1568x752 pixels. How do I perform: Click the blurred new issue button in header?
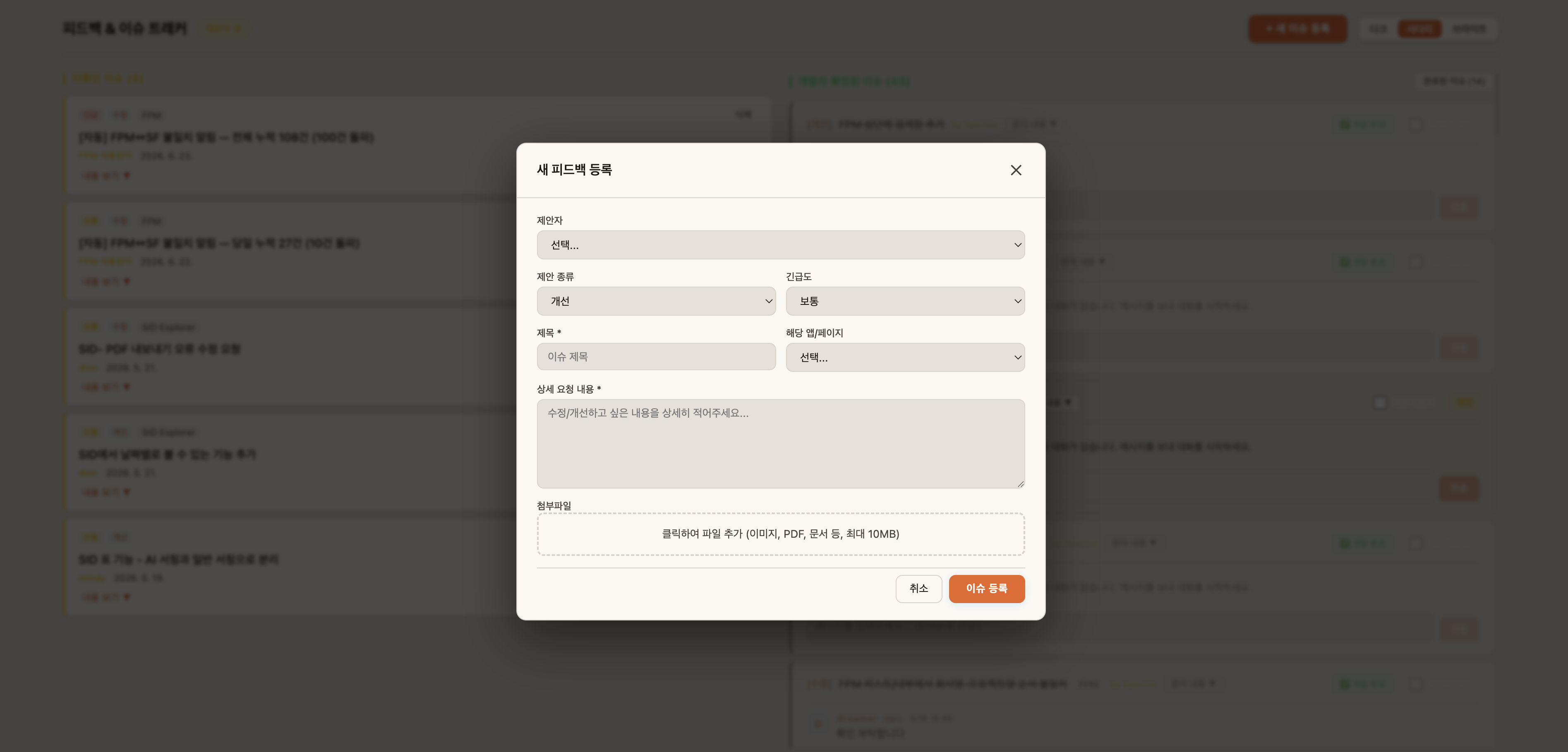(1298, 29)
